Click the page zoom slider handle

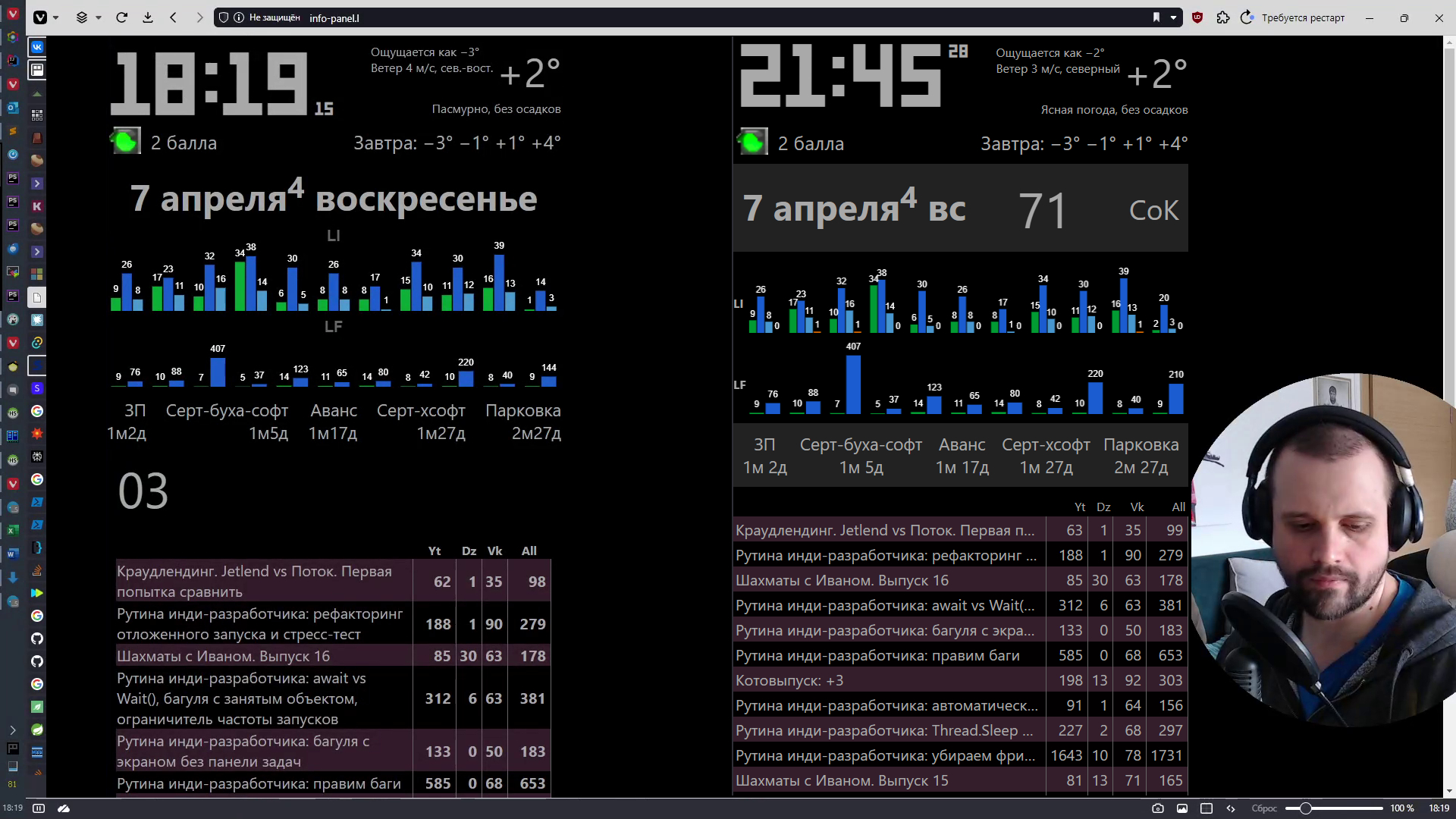[x=1305, y=808]
